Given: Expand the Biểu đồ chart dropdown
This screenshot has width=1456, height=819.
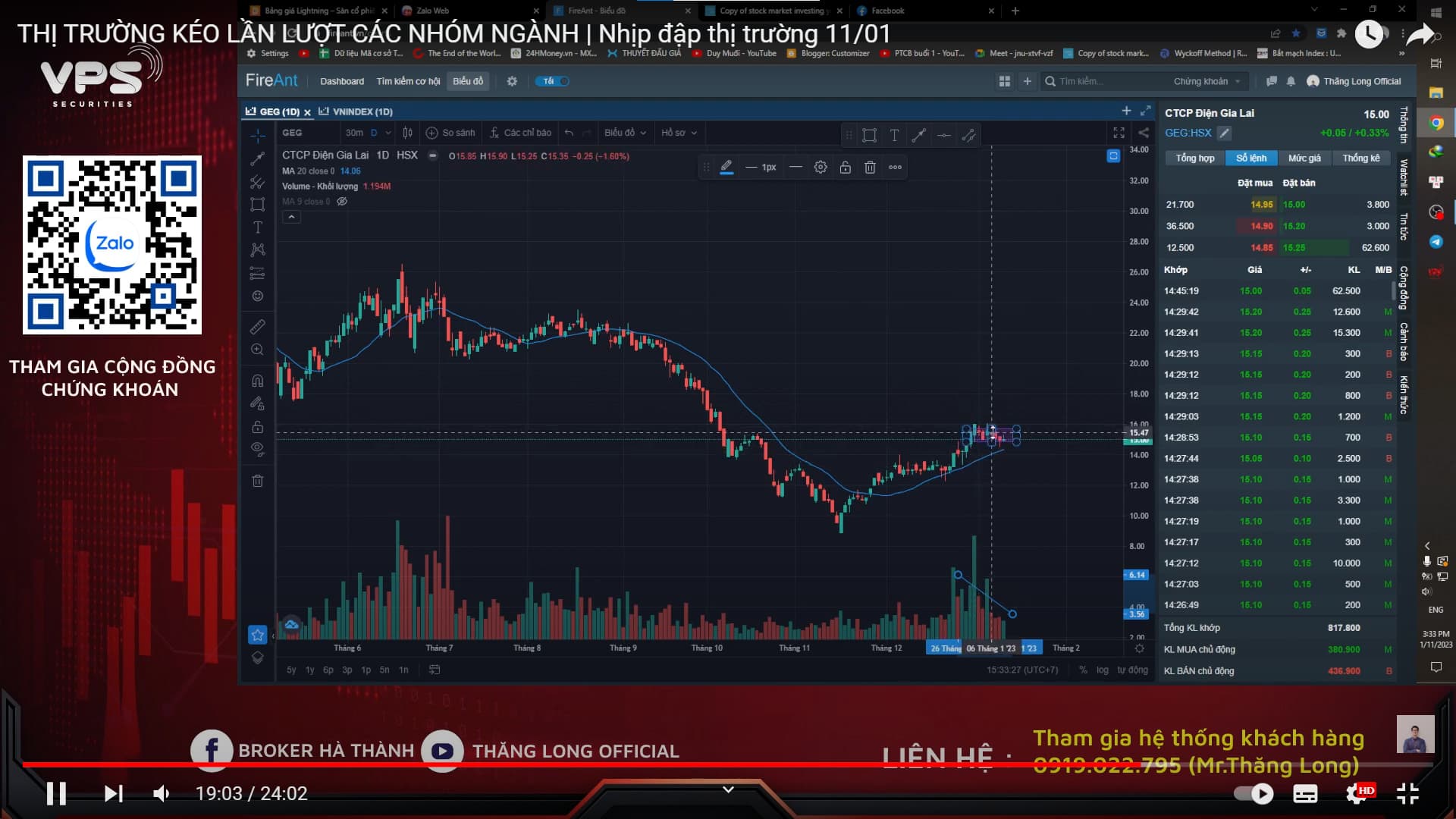Looking at the screenshot, I should tap(625, 133).
